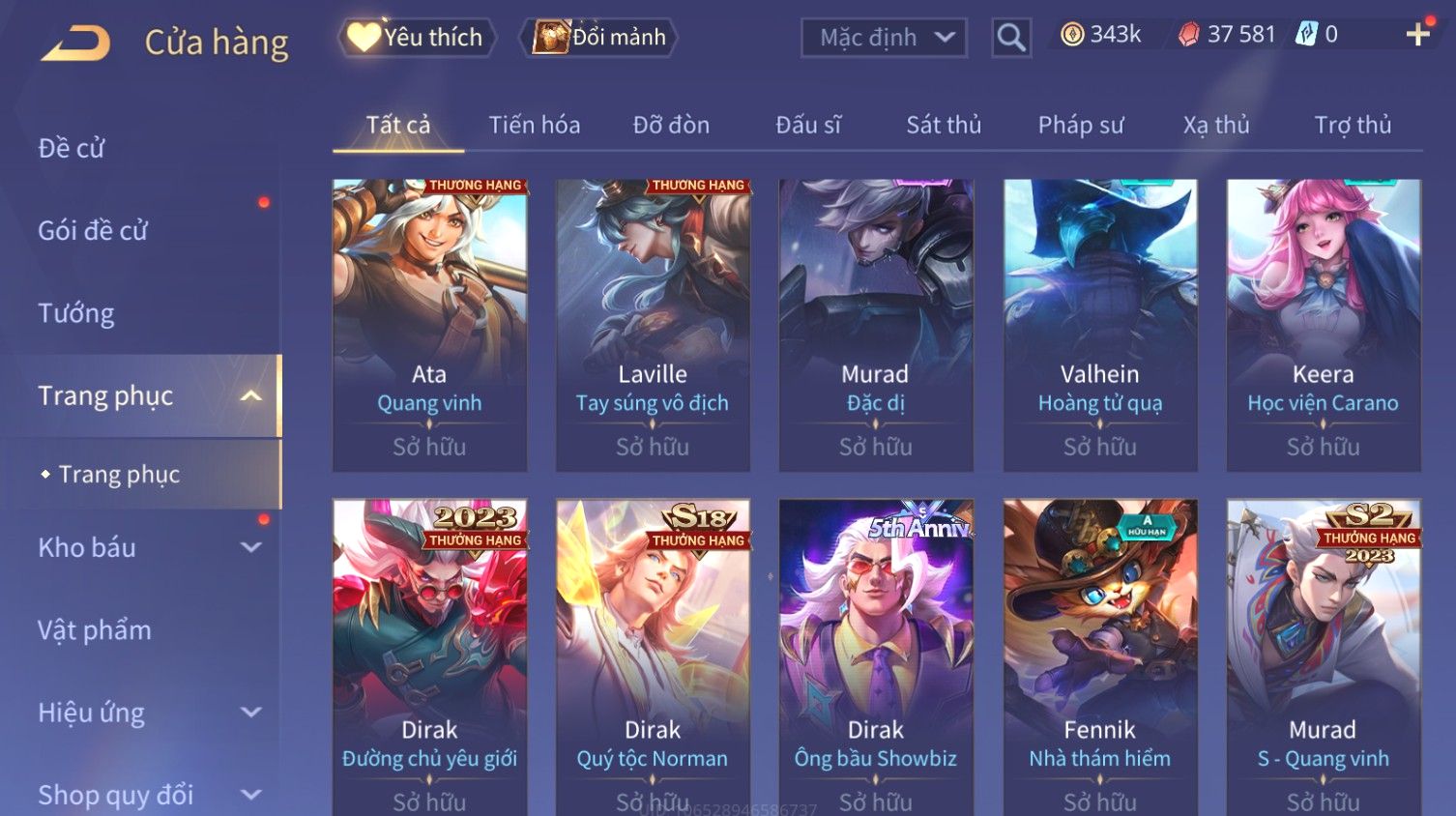Open the search magnifier icon
This screenshot has width=1456, height=816.
(x=1011, y=38)
